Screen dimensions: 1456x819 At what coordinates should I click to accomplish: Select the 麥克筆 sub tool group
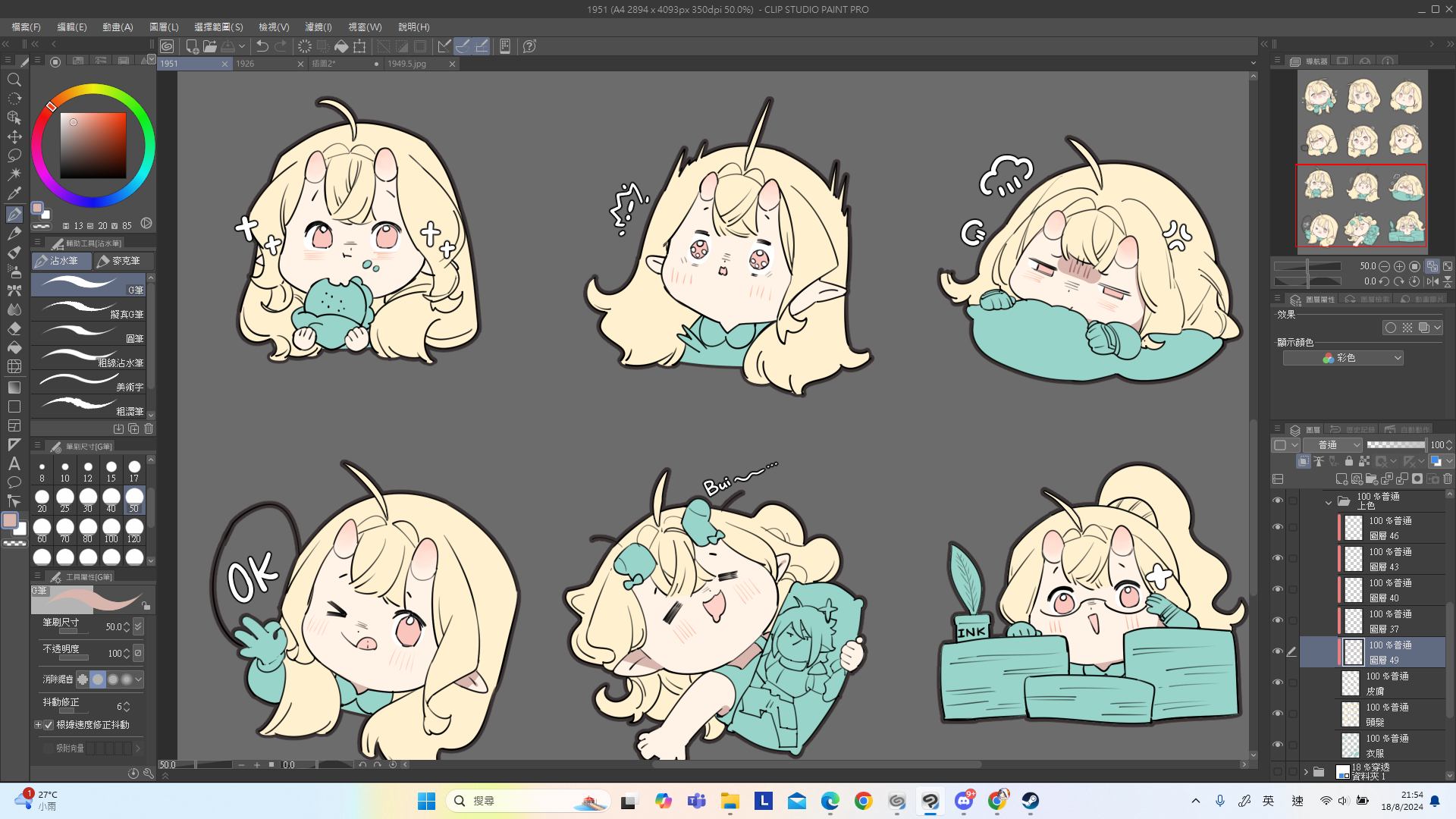point(124,261)
